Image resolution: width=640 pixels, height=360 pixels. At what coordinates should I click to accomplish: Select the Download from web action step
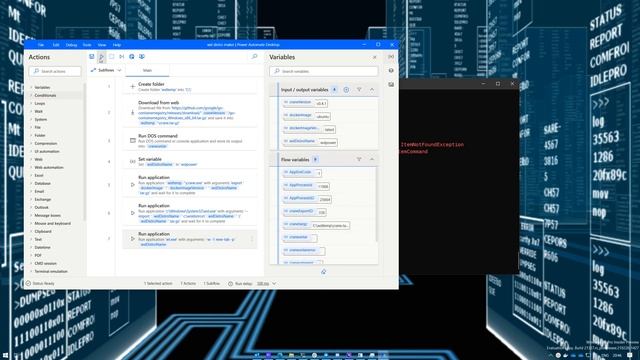coord(190,113)
